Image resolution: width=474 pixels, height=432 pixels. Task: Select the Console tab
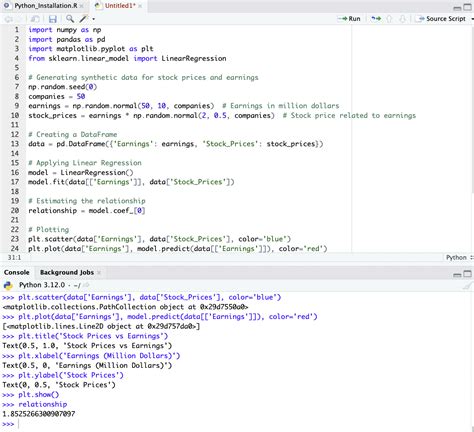point(17,272)
